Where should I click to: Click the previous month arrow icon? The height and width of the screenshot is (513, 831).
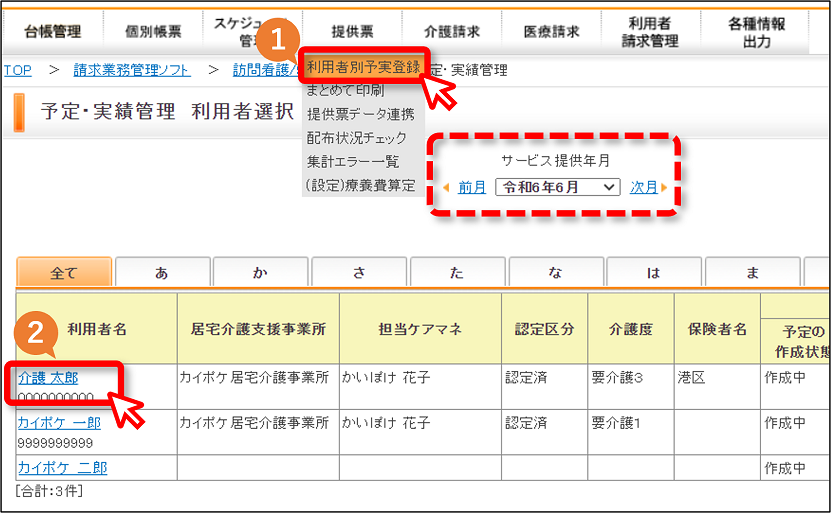(446, 187)
